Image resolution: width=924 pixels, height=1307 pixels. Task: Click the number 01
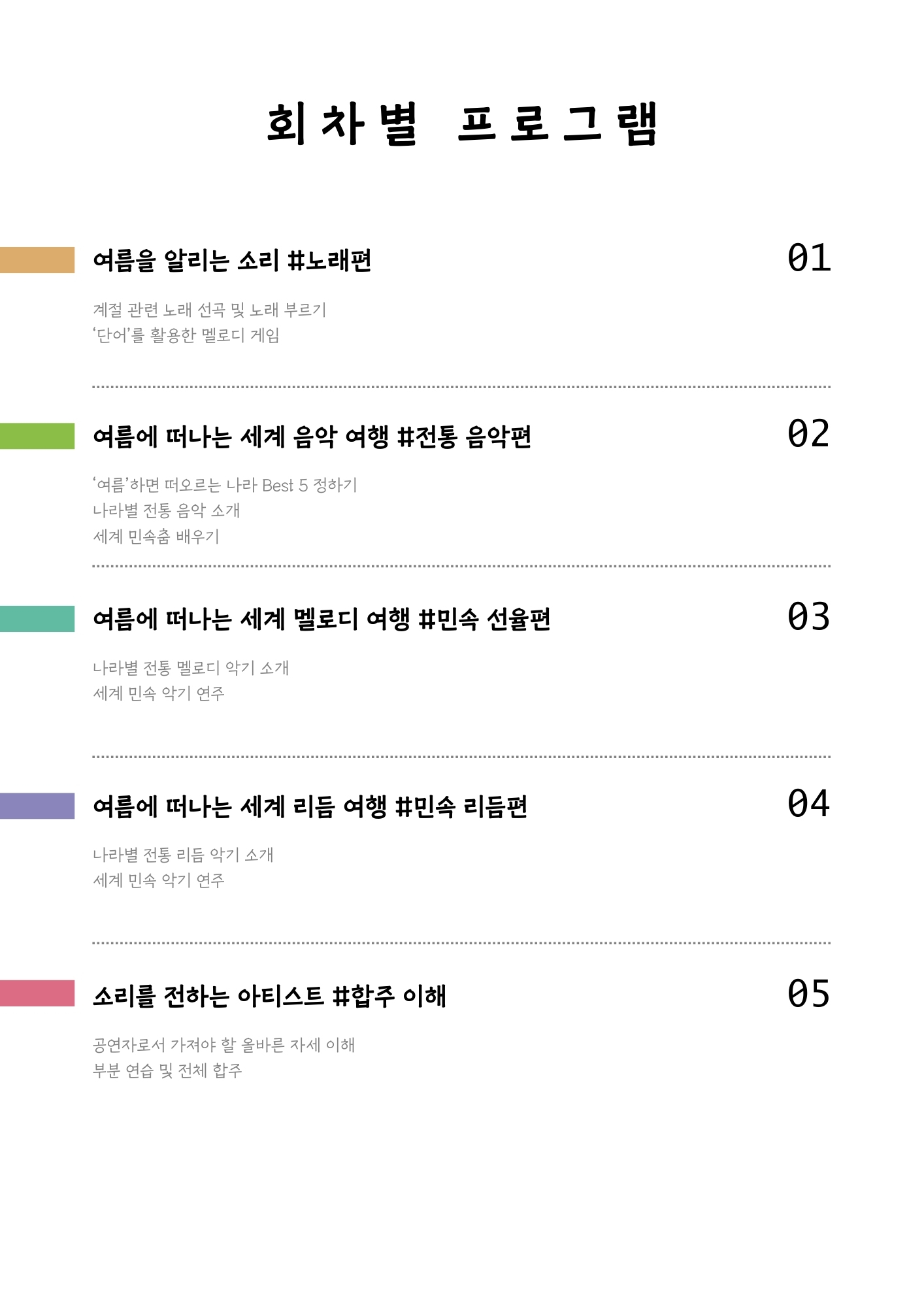click(x=809, y=257)
